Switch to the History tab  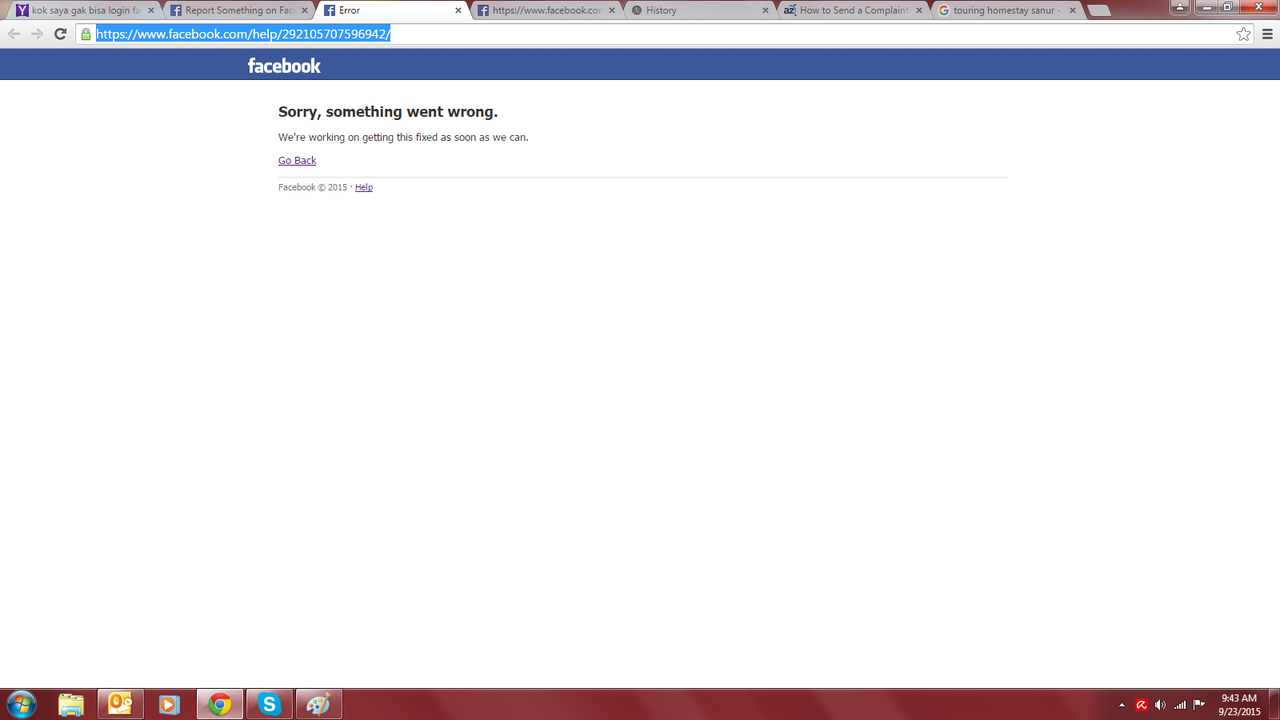point(700,10)
